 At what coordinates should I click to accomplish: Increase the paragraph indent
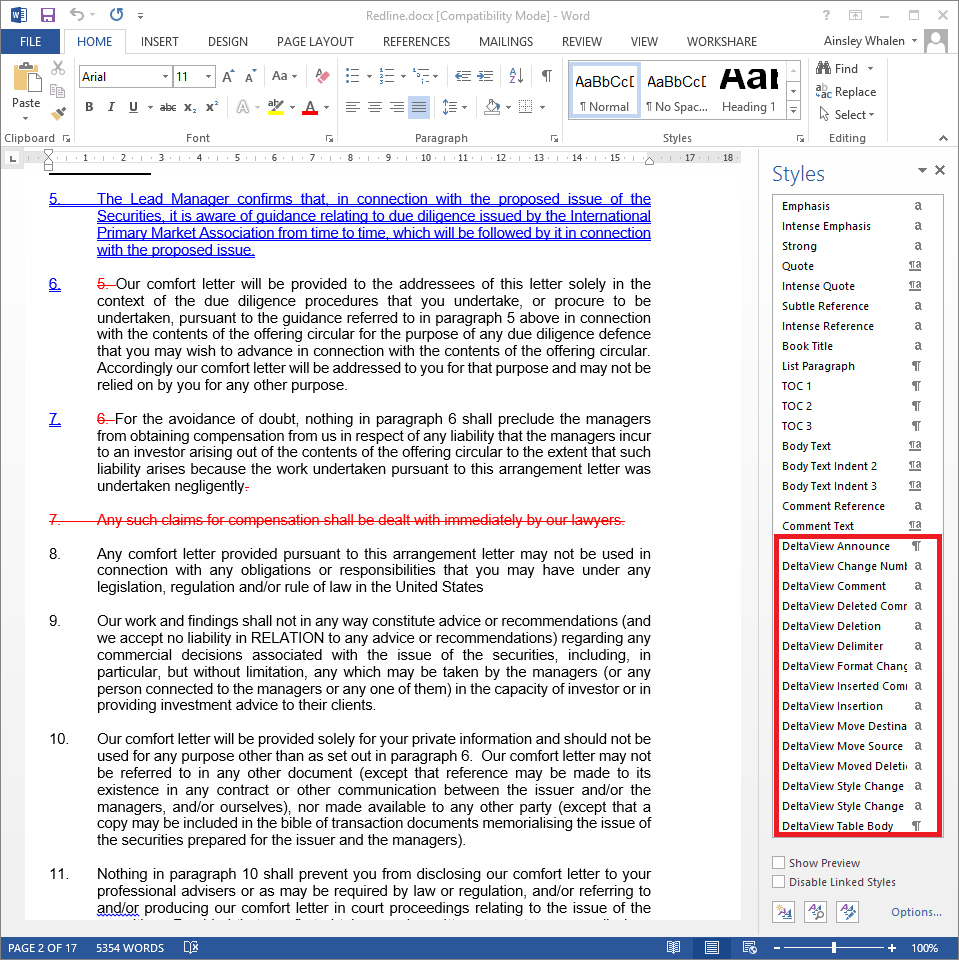click(485, 76)
